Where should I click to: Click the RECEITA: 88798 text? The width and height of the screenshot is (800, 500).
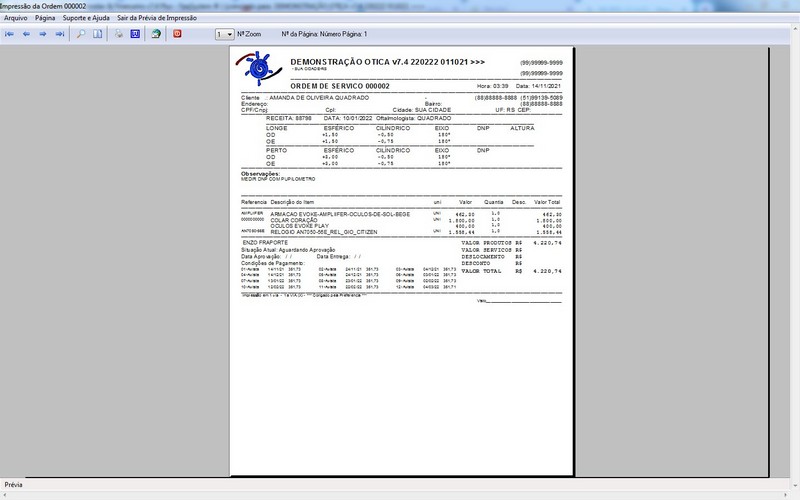(288, 118)
